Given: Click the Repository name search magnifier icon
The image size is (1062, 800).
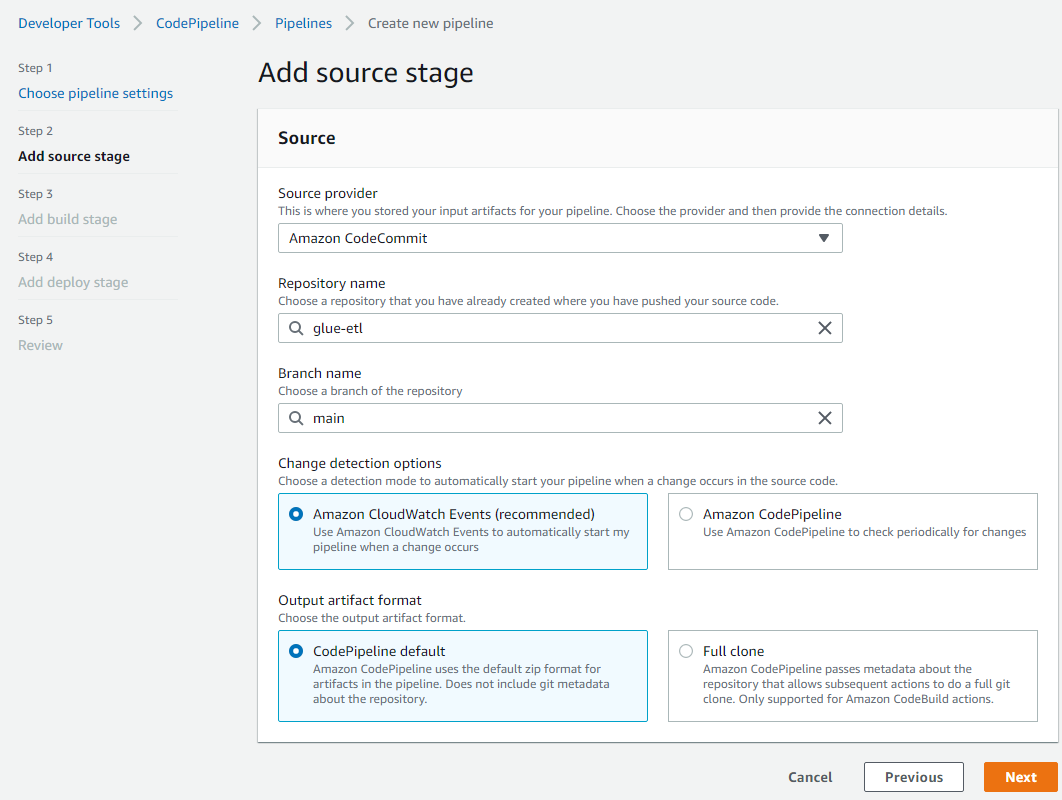Looking at the screenshot, I should 296,329.
